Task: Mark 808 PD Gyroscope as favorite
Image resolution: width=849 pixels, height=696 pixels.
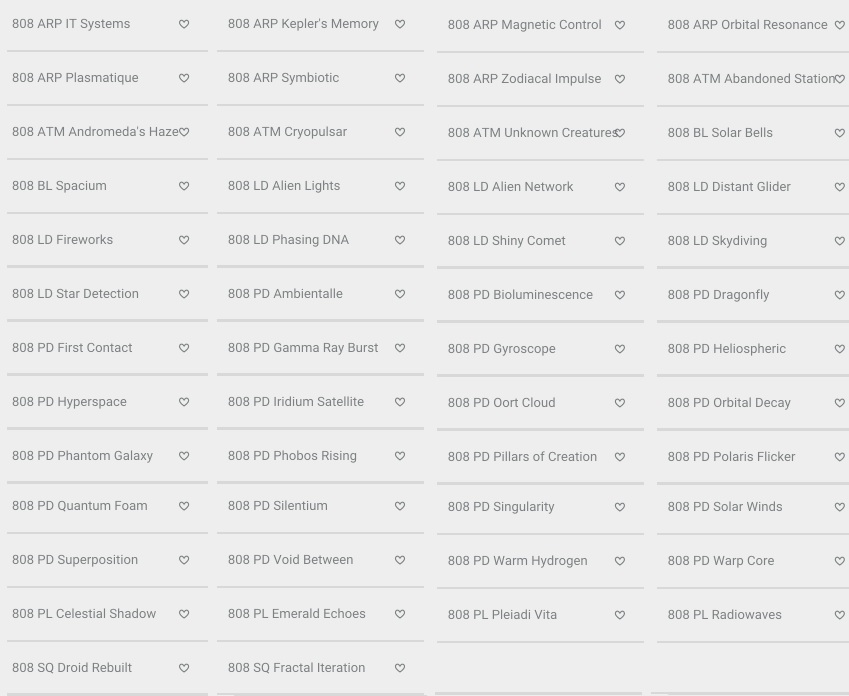Action: tap(620, 349)
